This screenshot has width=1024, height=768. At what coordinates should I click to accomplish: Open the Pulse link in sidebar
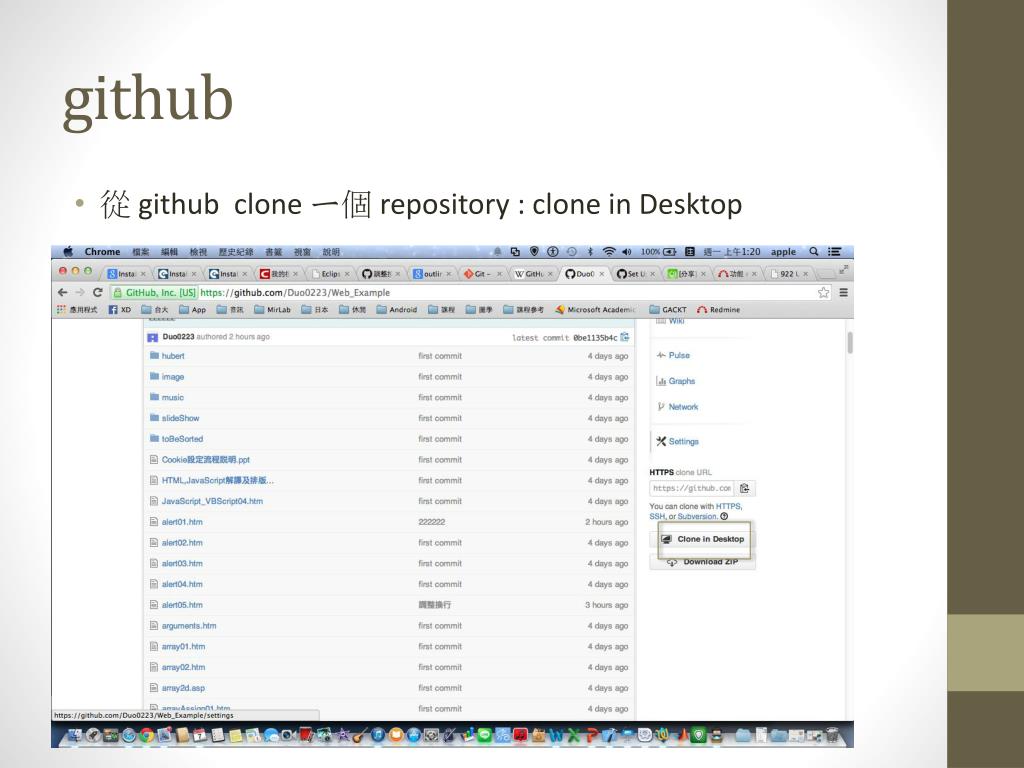[679, 355]
